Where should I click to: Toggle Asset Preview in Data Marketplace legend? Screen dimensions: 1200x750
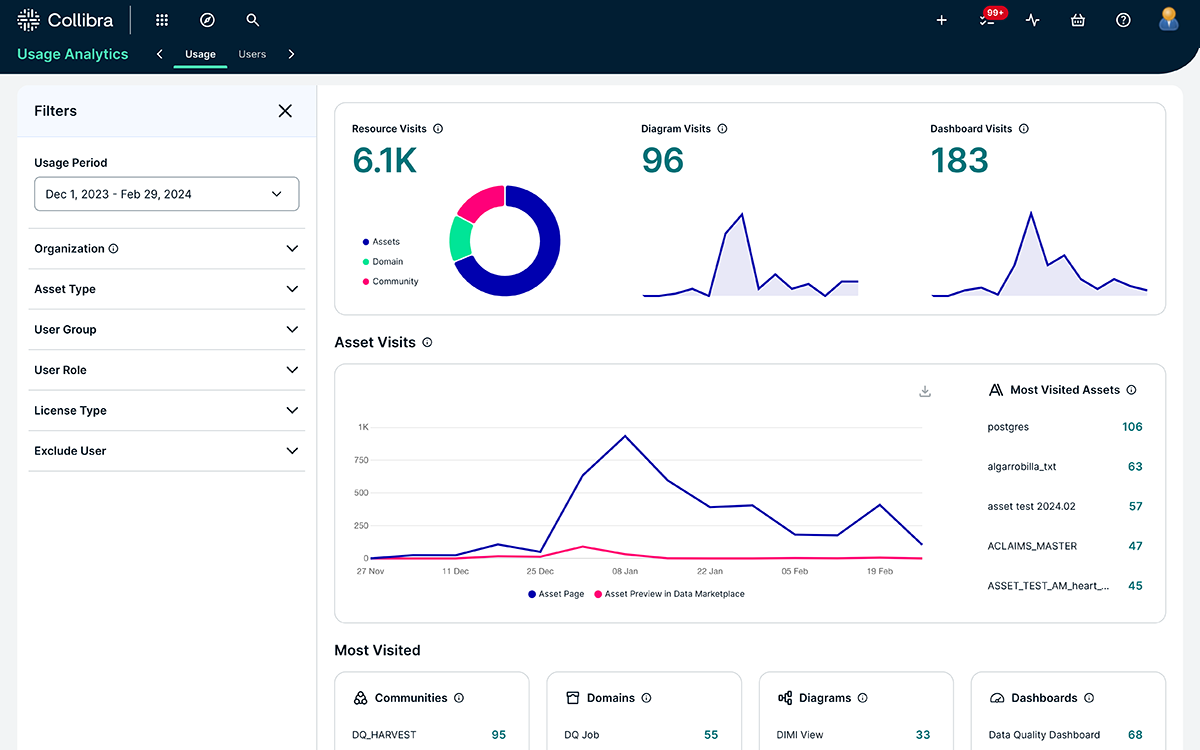pyautogui.click(x=670, y=594)
